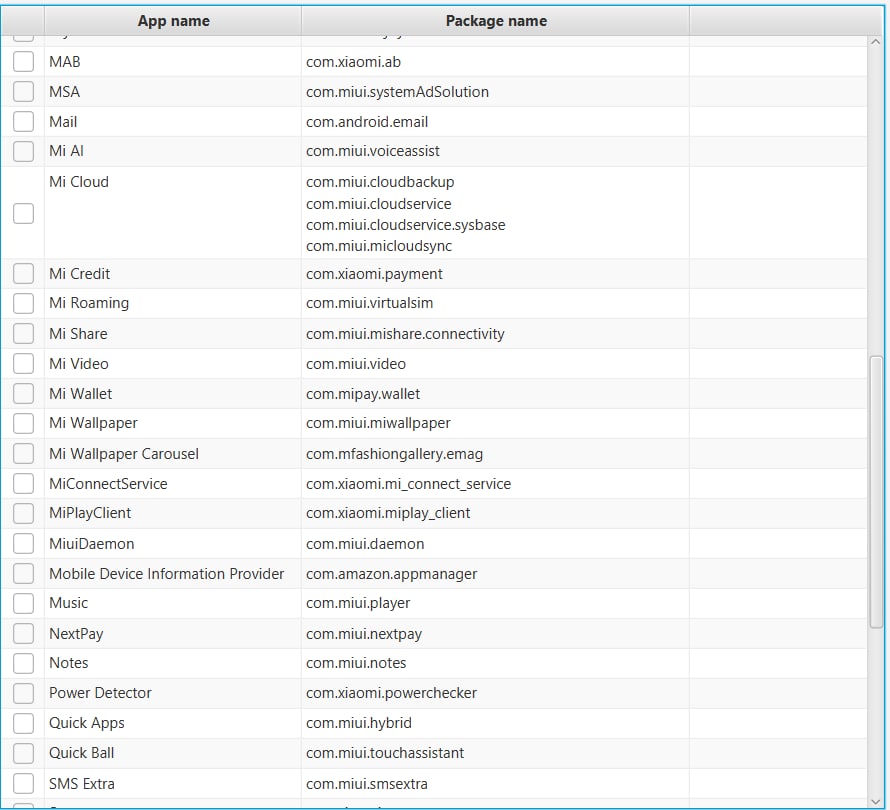Select "com.miui.smsextra" package text
Screen dimensions: 890x810
coord(367,784)
